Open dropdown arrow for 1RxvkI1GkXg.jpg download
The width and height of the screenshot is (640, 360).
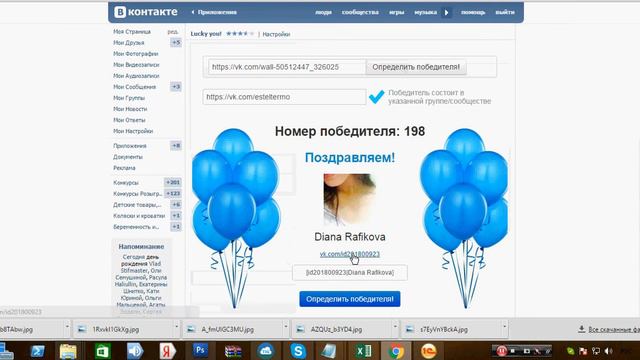click(176, 327)
